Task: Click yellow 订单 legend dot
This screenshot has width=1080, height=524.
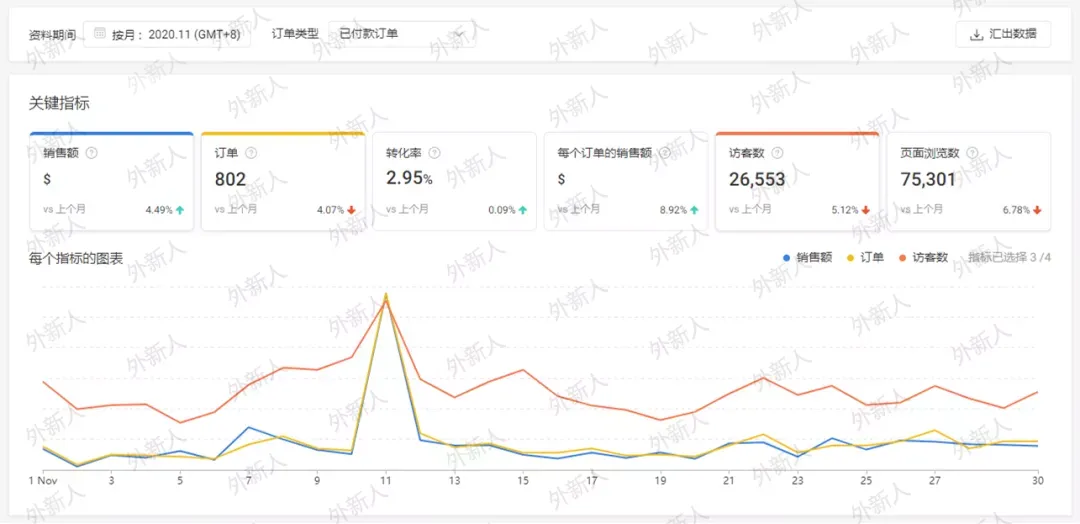Action: (850, 258)
